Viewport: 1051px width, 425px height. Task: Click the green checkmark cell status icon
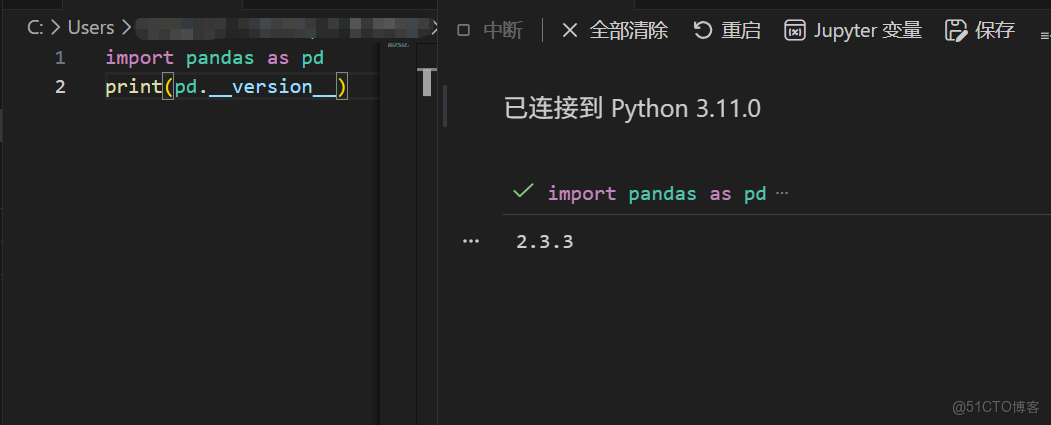(522, 192)
